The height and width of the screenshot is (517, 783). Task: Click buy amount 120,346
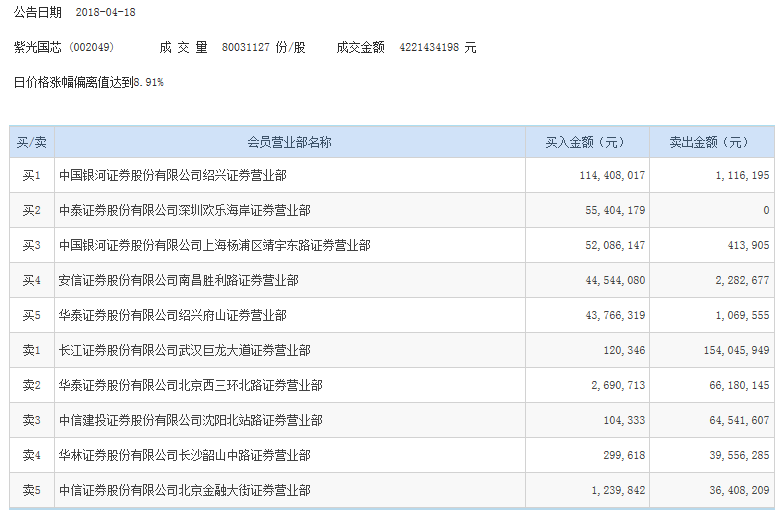(624, 350)
